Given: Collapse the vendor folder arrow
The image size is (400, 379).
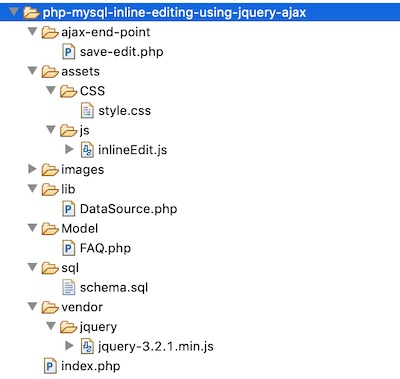Looking at the screenshot, I should (x=32, y=307).
